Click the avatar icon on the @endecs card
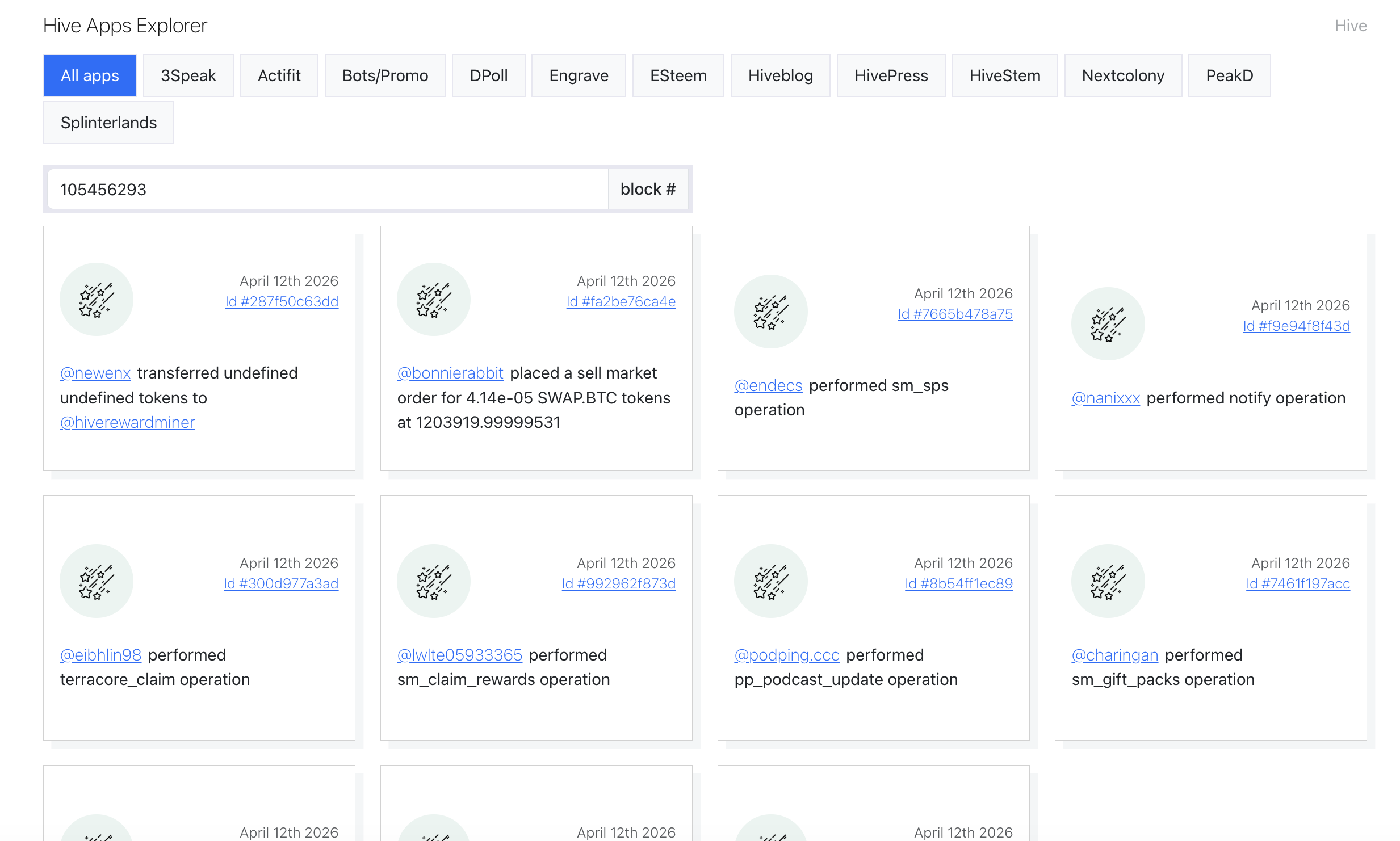1400x841 pixels. point(771,312)
